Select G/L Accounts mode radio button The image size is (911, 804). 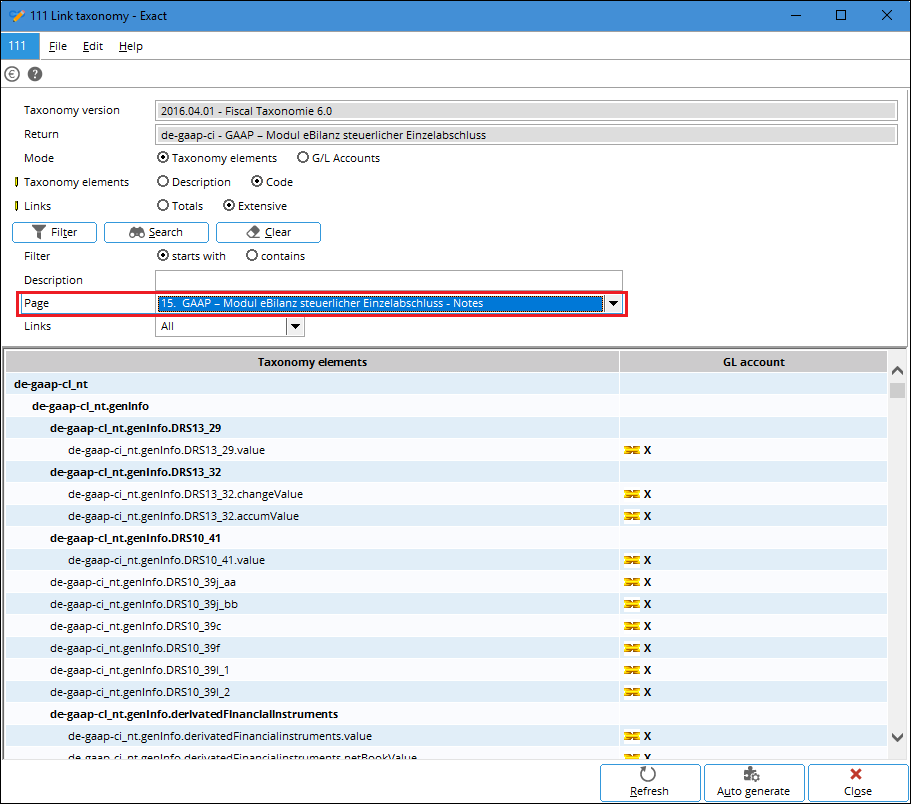pyautogui.click(x=303, y=157)
